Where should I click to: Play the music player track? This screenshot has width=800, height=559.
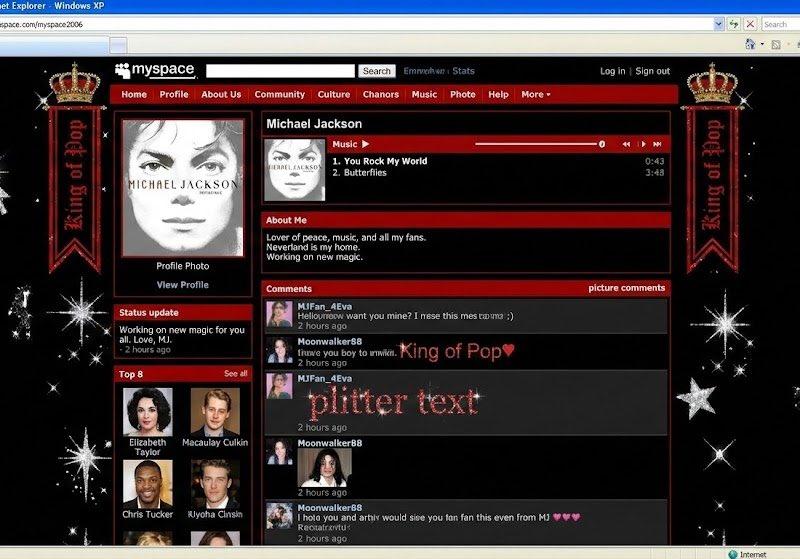365,144
